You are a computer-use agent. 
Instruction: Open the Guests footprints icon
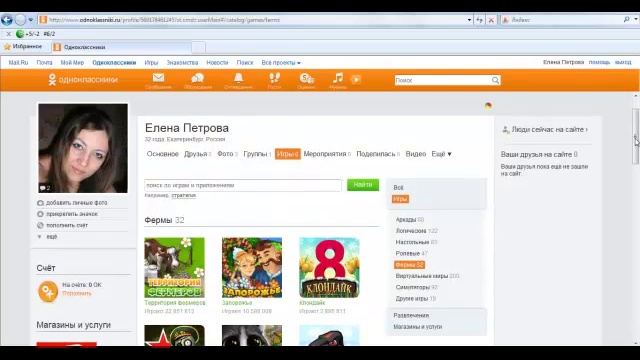pos(274,78)
